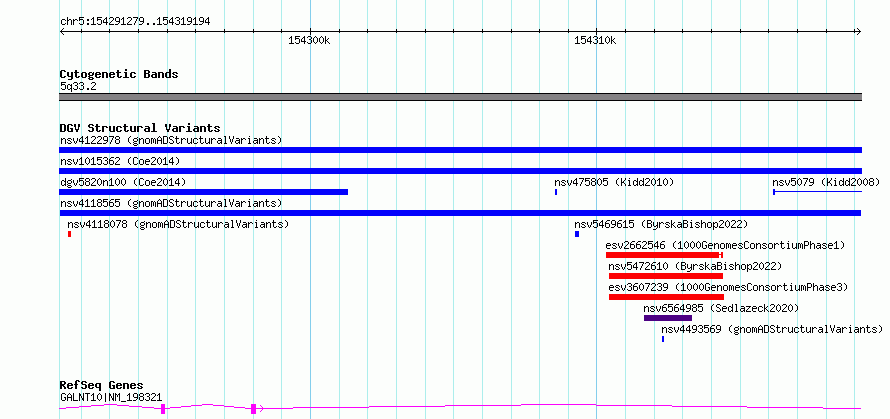Image resolution: width=890 pixels, height=419 pixels.
Task: Click the nsv475805 (Kidd2010) variant marker
Action: pos(556,192)
